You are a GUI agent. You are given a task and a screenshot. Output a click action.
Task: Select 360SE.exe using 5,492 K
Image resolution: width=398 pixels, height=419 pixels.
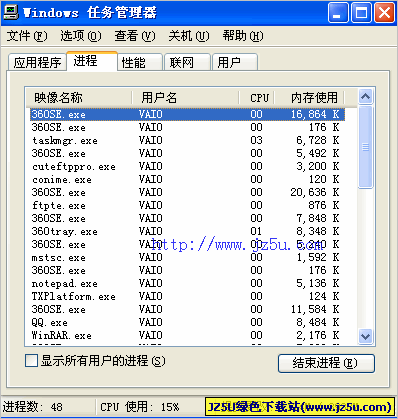(187, 153)
